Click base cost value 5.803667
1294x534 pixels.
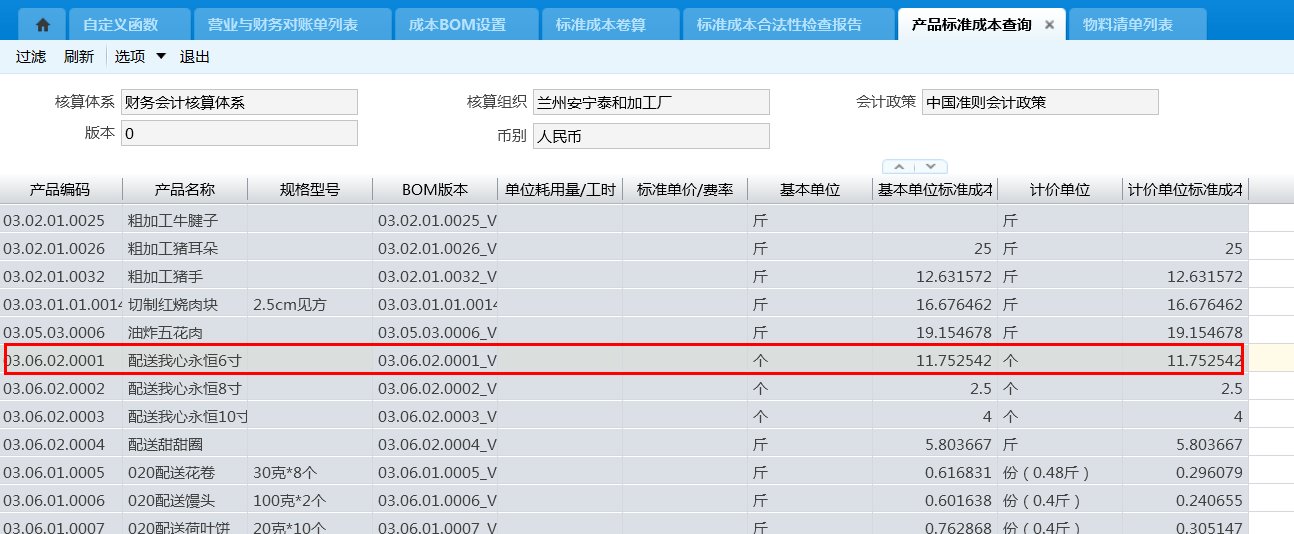tap(958, 444)
